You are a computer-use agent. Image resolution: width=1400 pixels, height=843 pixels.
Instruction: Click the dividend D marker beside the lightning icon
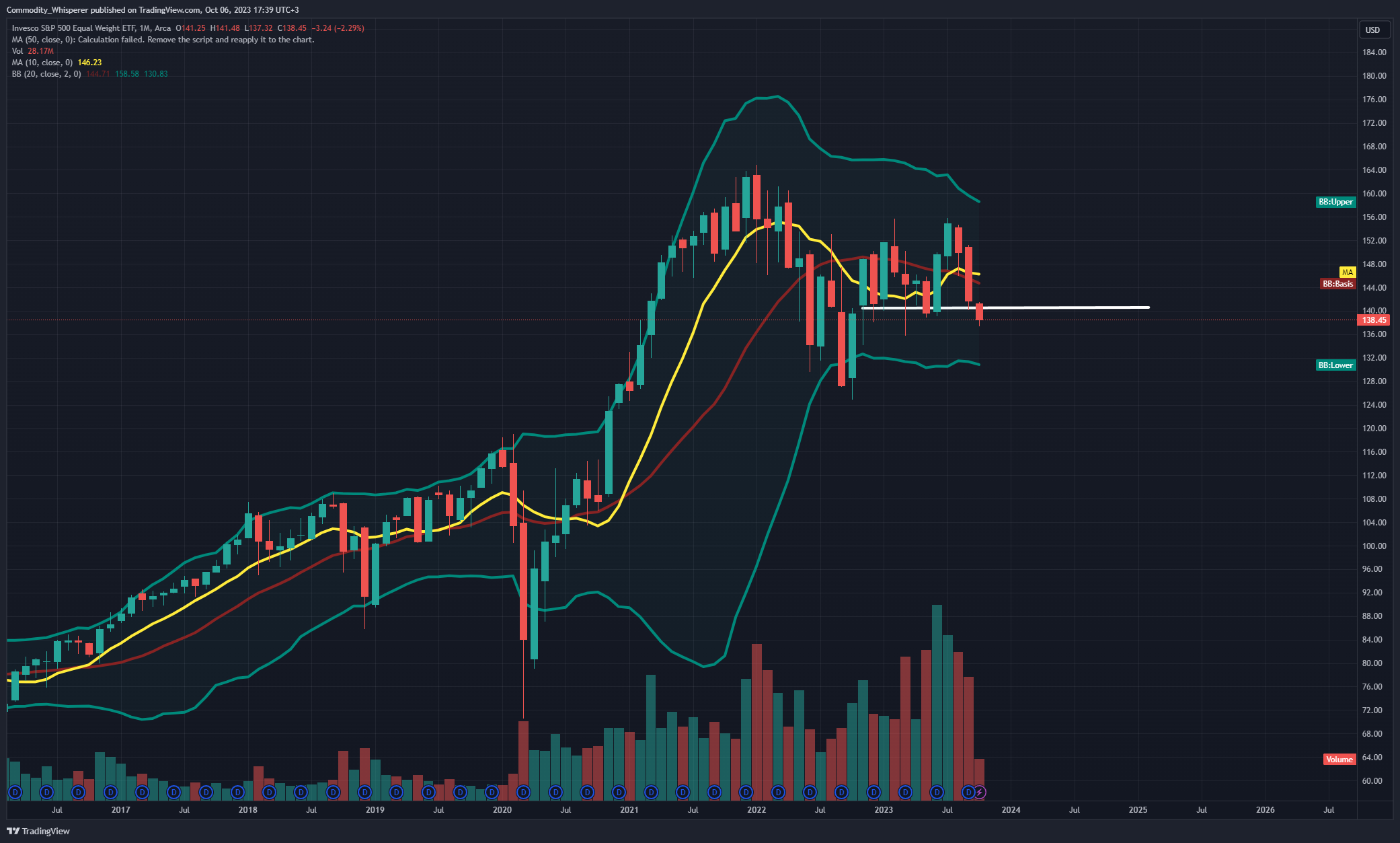click(968, 793)
